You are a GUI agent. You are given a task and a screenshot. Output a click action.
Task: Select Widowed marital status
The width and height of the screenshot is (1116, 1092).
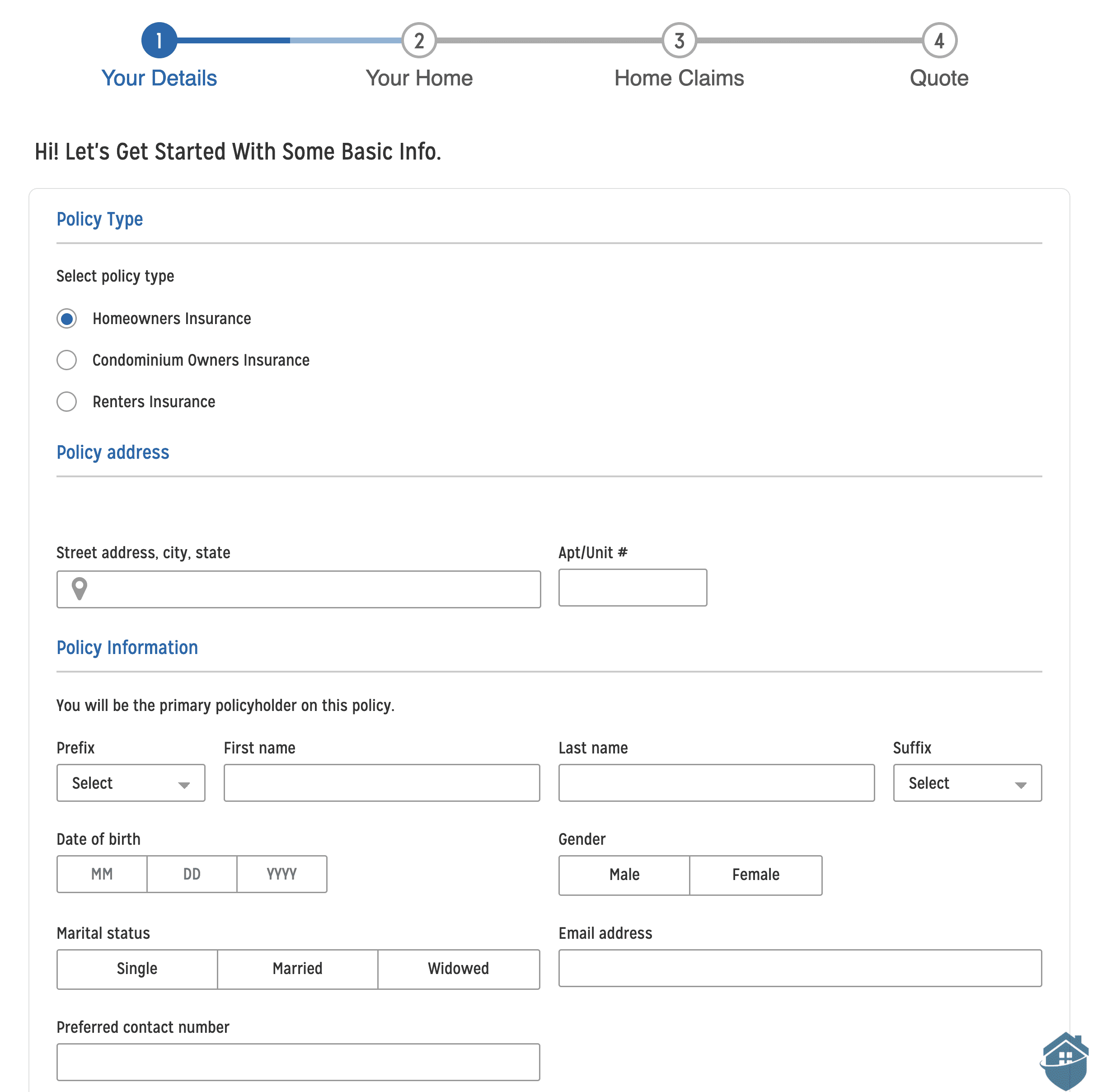tap(458, 969)
